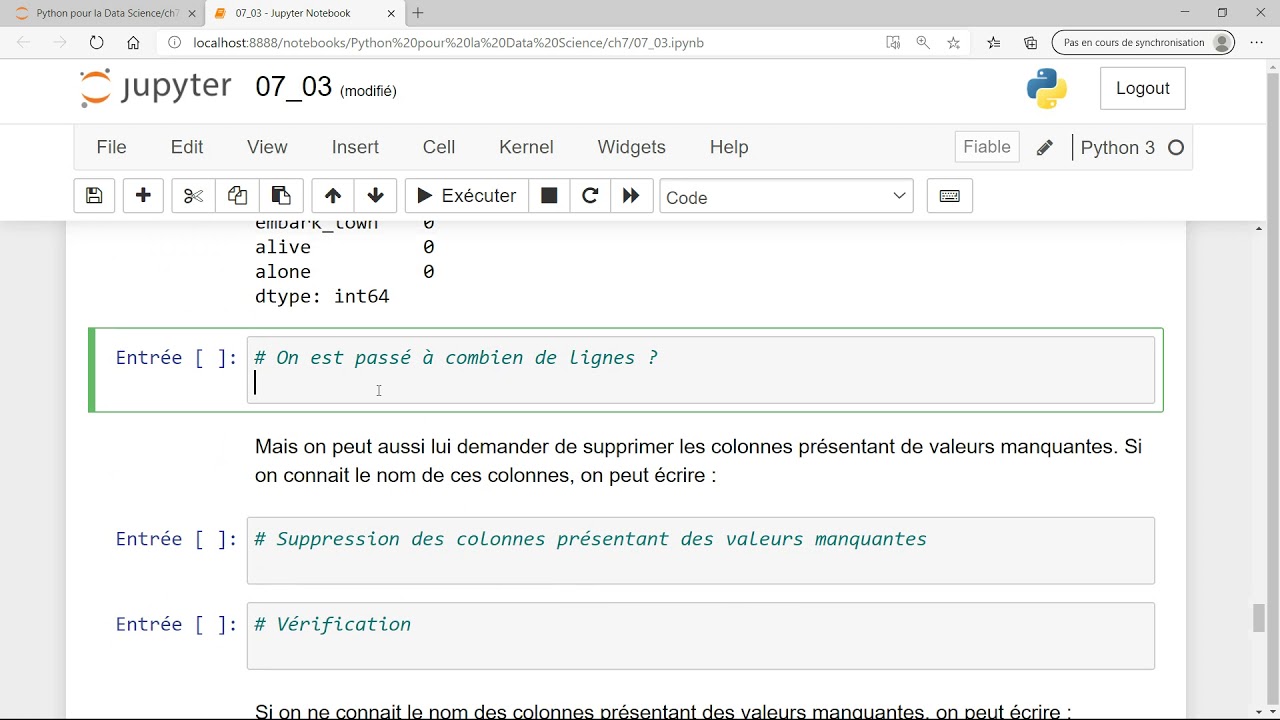This screenshot has height=720, width=1280.
Task: Click the browser address bar URL
Action: tap(448, 43)
